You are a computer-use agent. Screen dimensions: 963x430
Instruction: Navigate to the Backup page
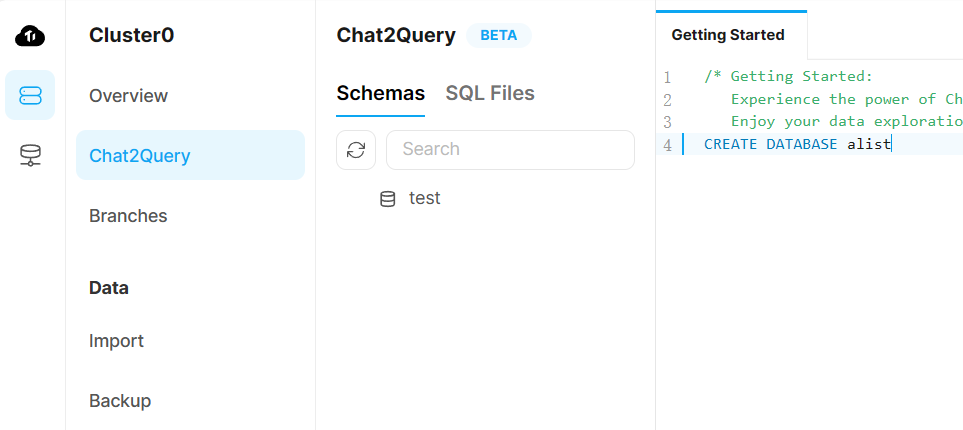tap(120, 401)
